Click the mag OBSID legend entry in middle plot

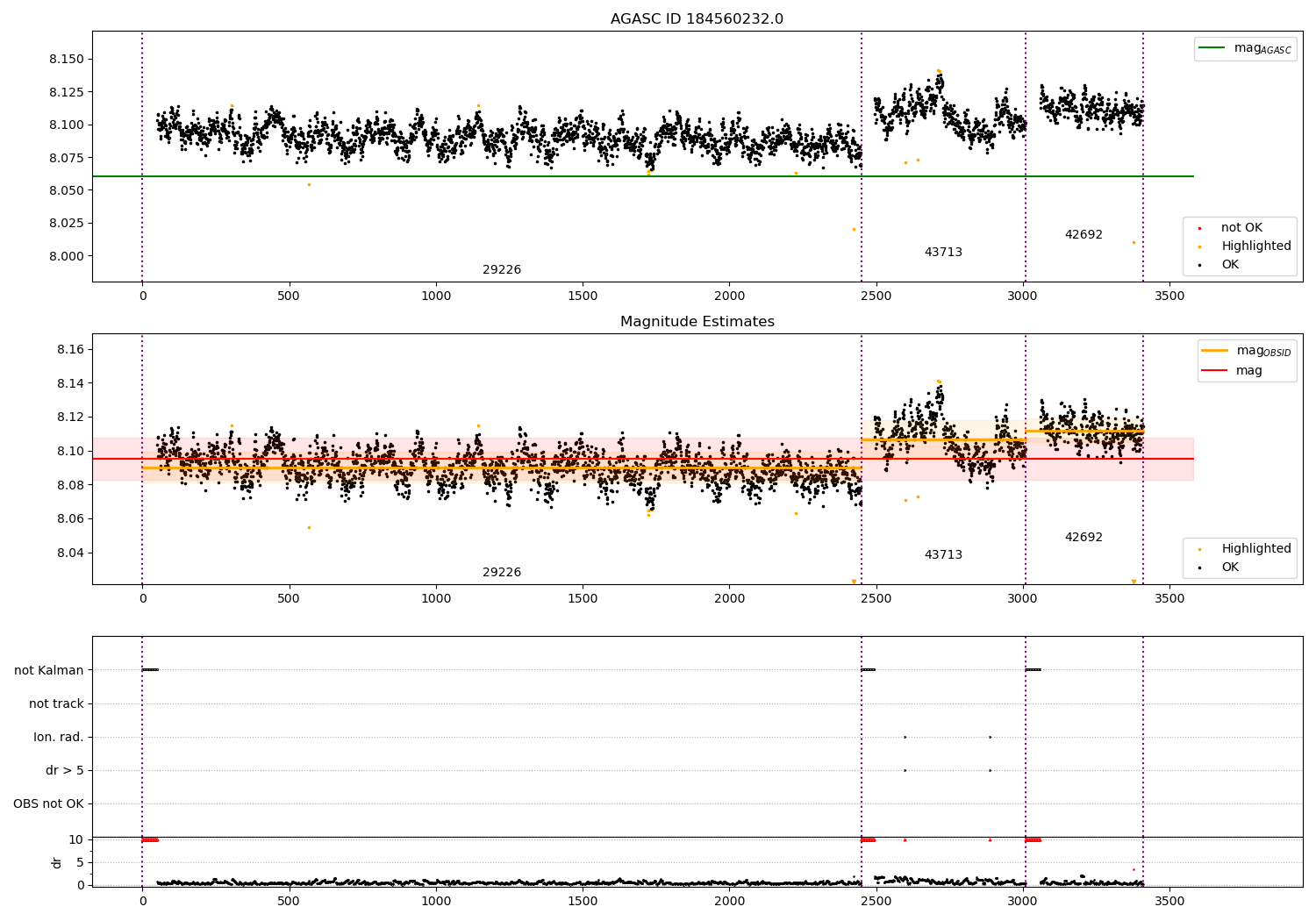coord(1246,351)
